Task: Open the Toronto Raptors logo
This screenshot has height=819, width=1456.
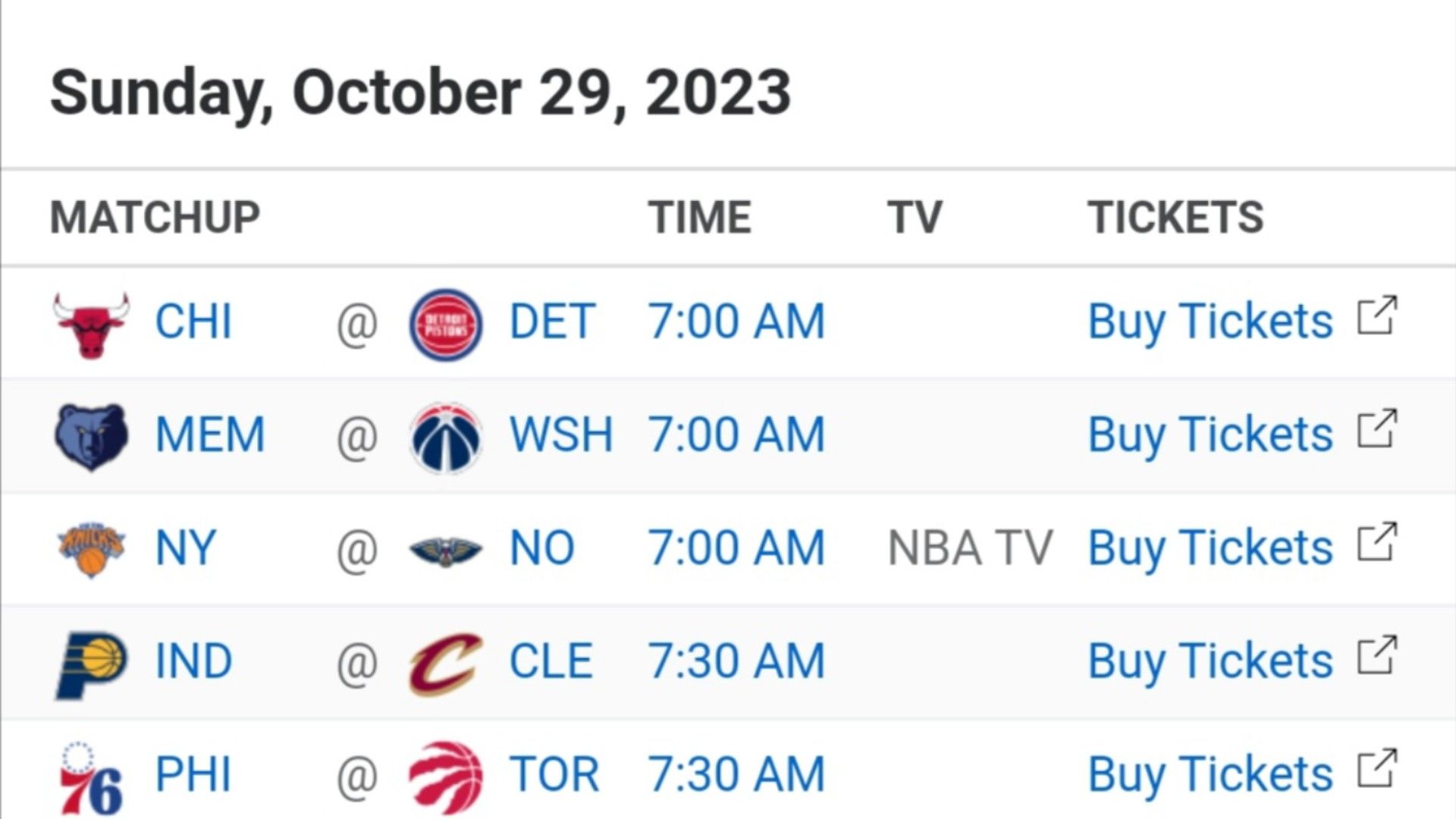Action: coord(445,778)
